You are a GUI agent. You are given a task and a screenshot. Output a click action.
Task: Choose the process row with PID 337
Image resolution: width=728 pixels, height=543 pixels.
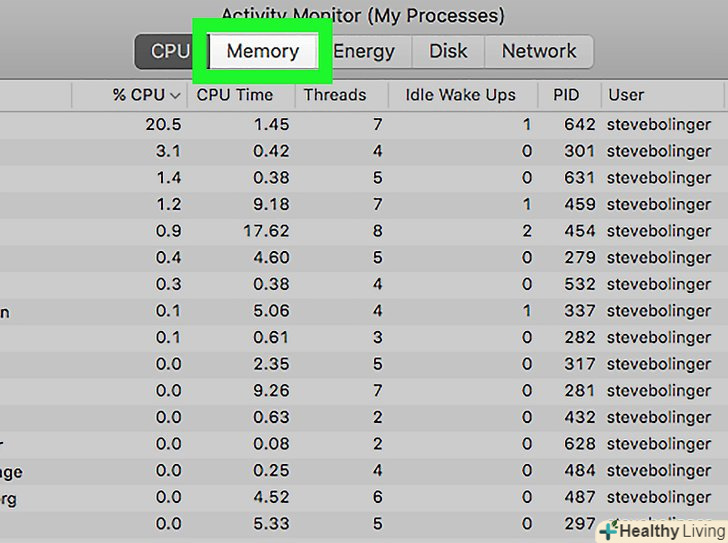pyautogui.click(x=579, y=311)
